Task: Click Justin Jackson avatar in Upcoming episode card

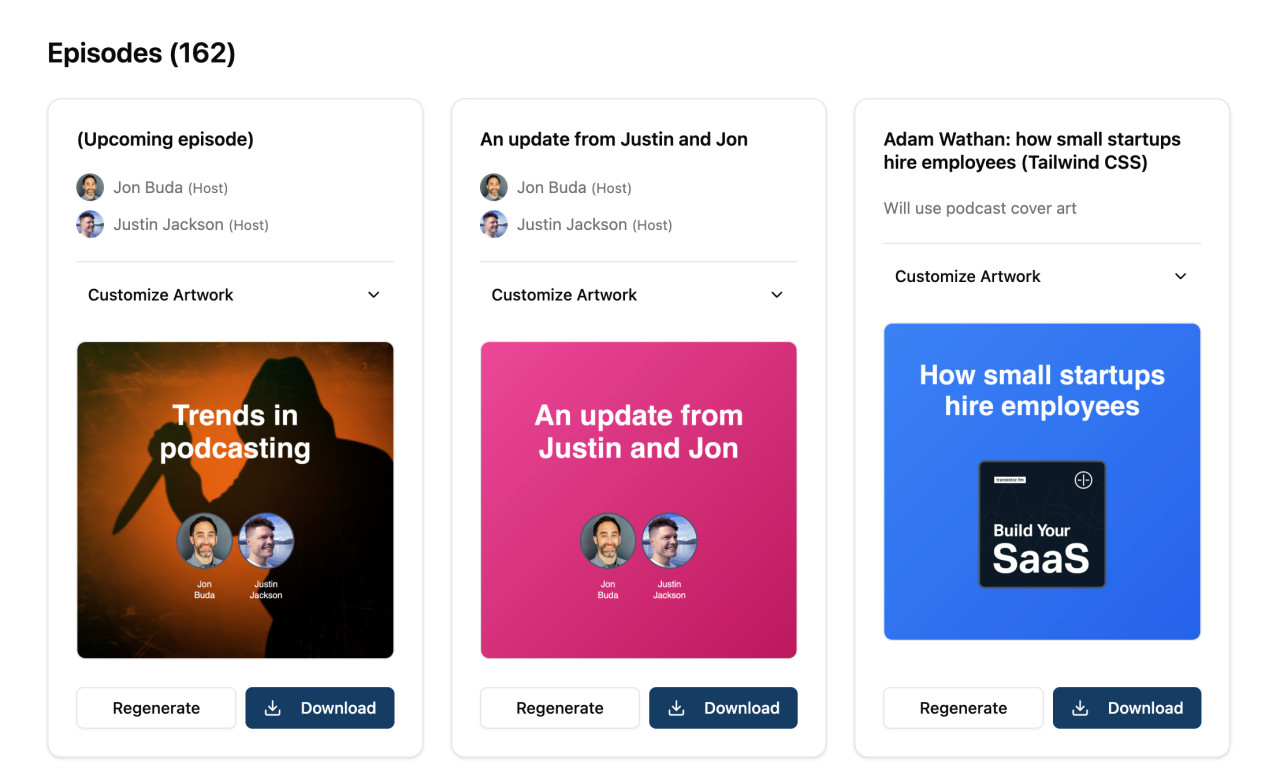Action: (90, 224)
